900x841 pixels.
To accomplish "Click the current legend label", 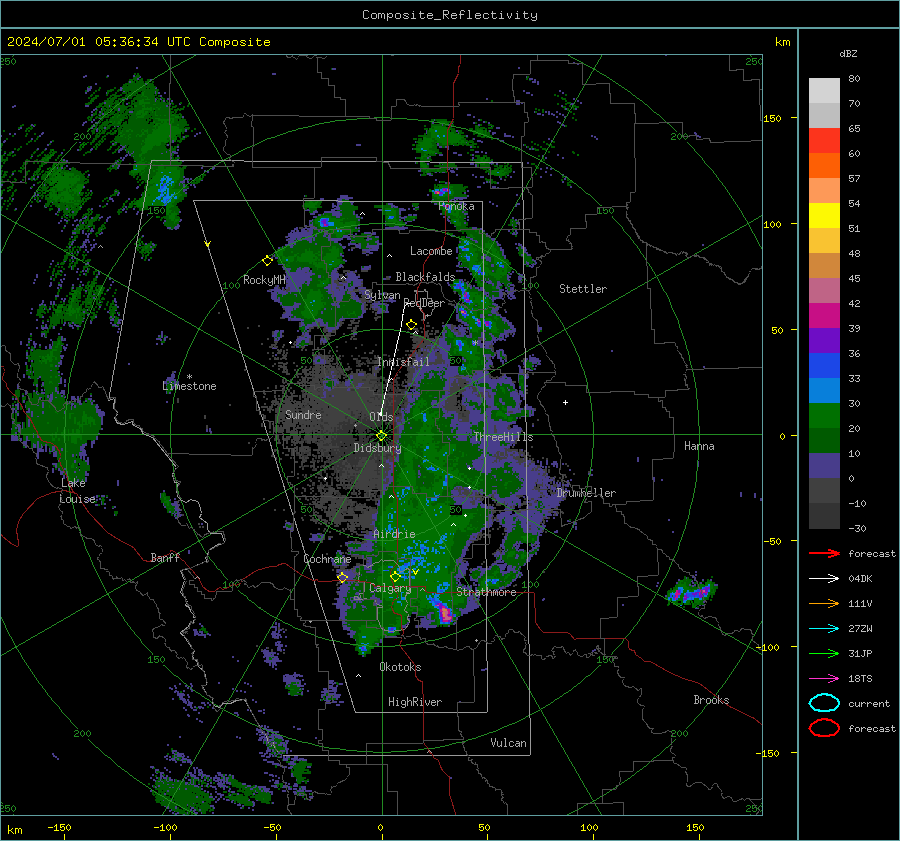I will 869,703.
